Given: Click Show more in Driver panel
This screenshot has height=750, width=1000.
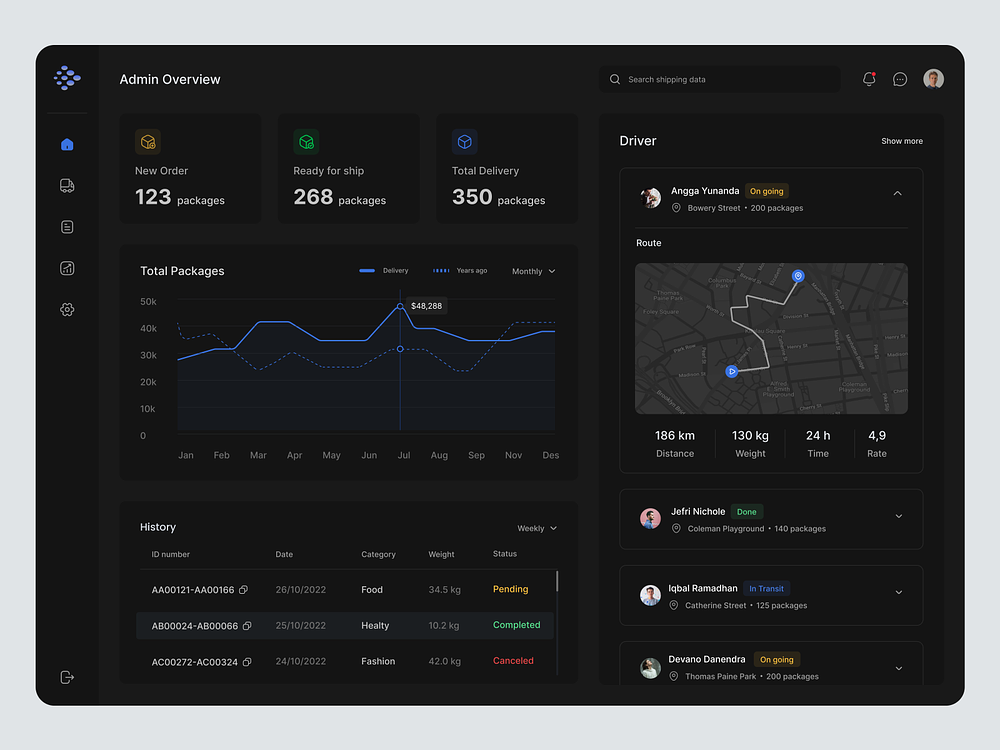Looking at the screenshot, I should pyautogui.click(x=901, y=141).
